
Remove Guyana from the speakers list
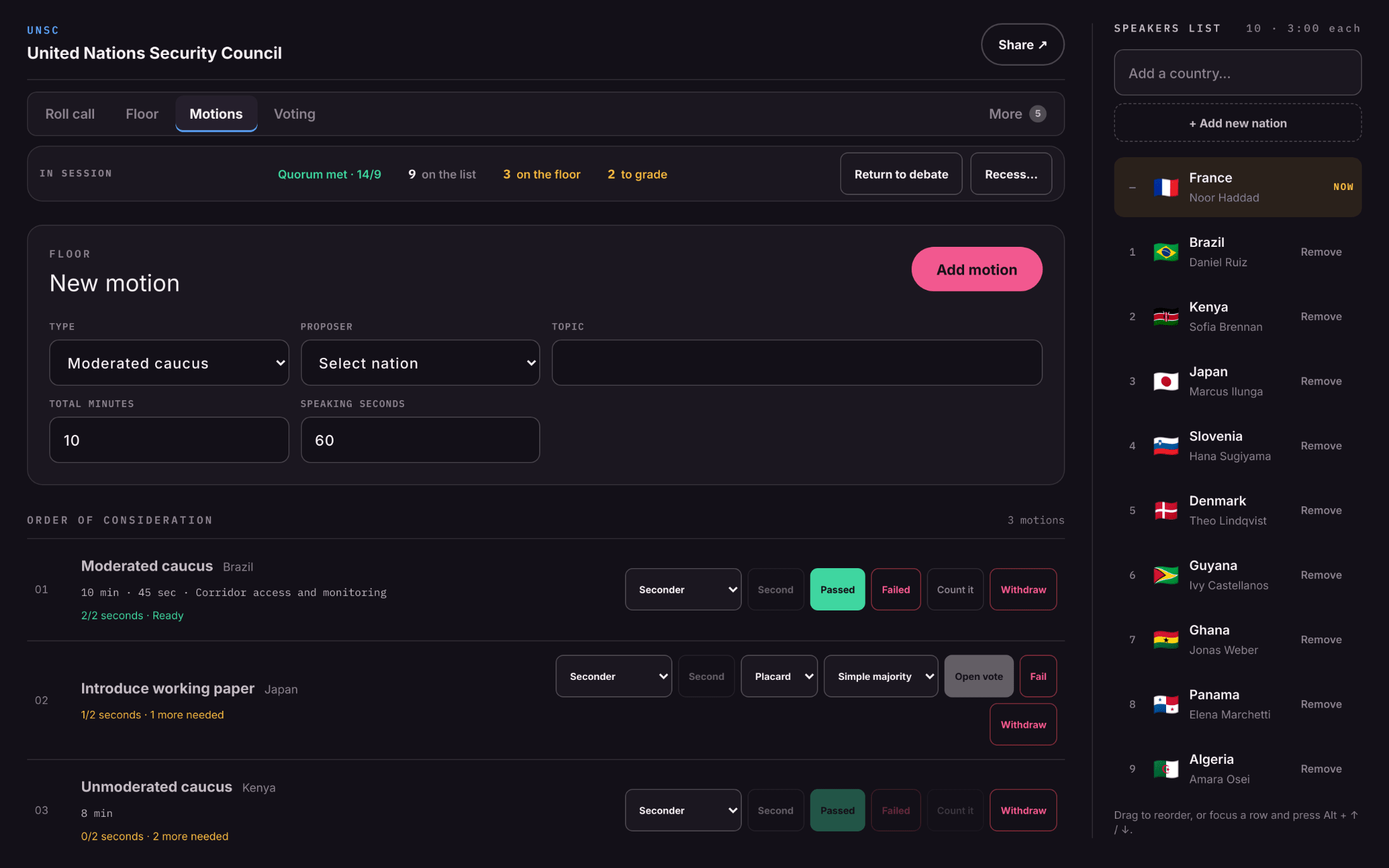1321,575
